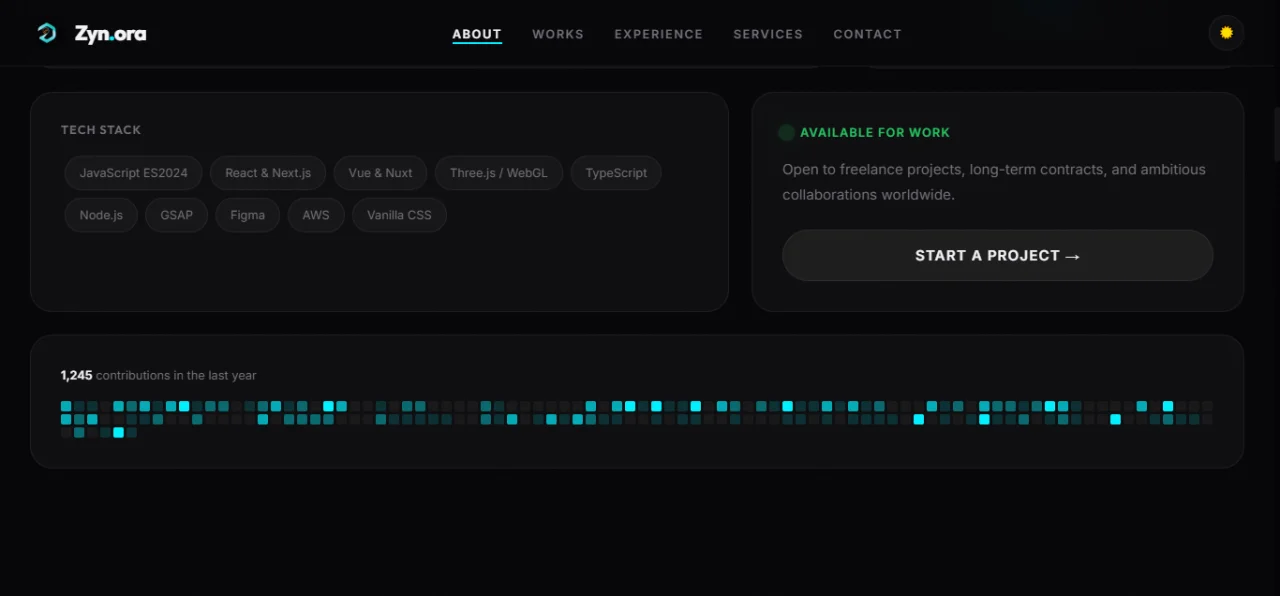Click the Vanilla CSS tag

pos(399,215)
